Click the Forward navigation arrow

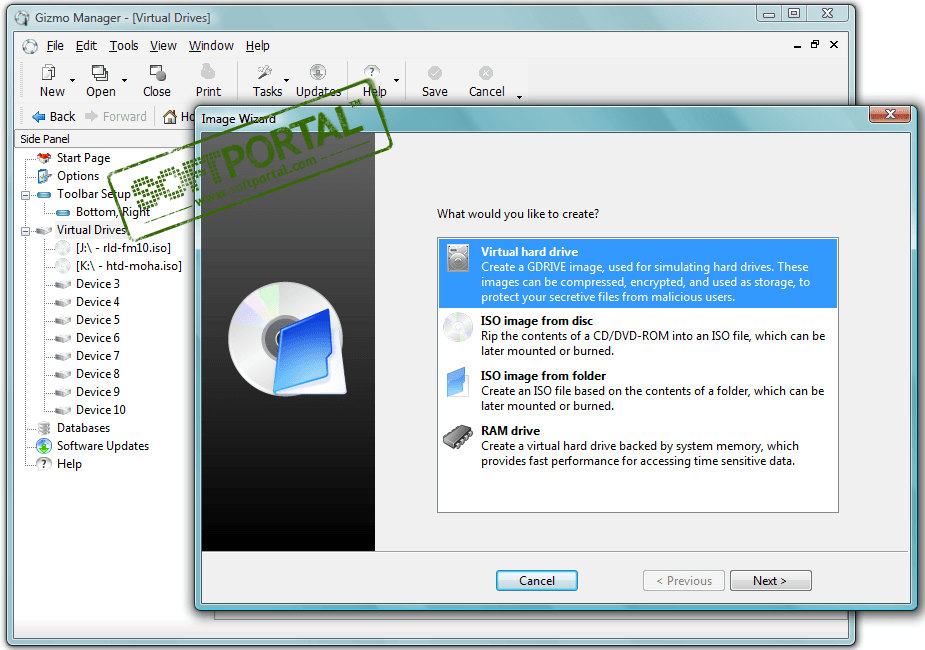91,116
